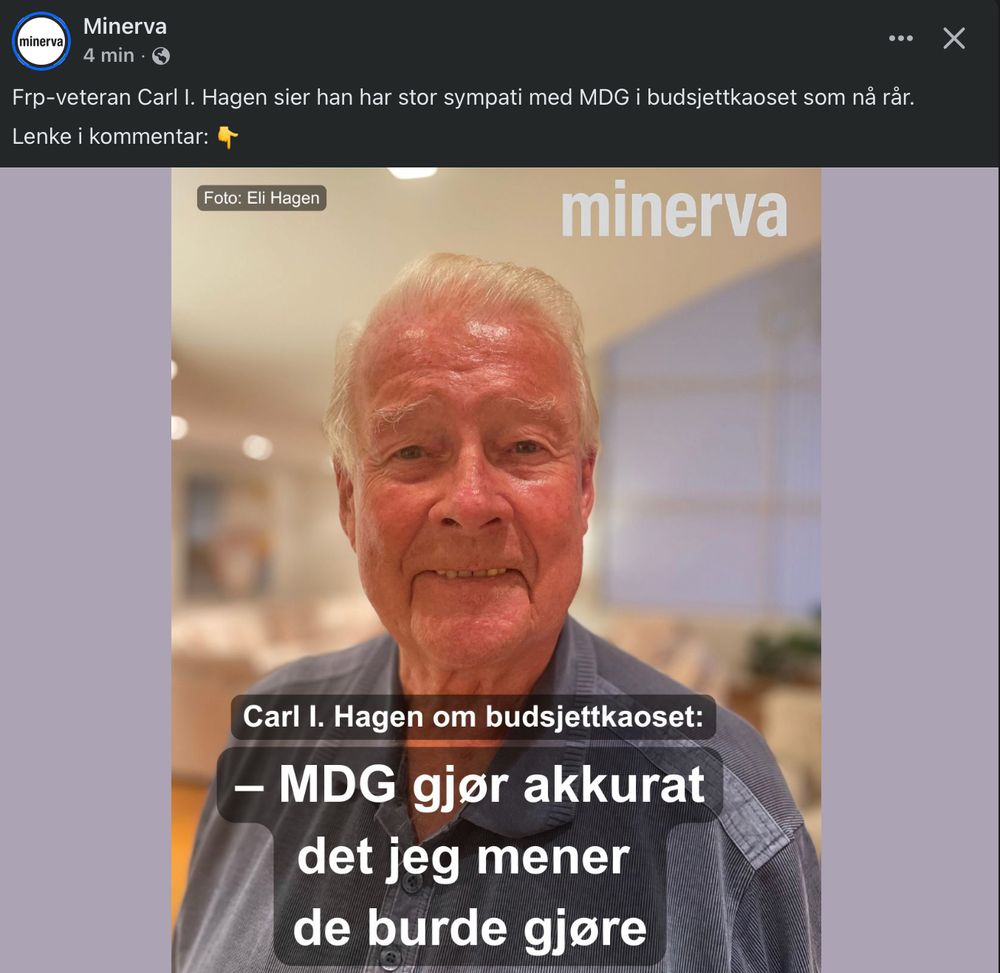Screen dimensions: 1000x973
Task: Close the post viewer with the X
Action: (x=954, y=38)
